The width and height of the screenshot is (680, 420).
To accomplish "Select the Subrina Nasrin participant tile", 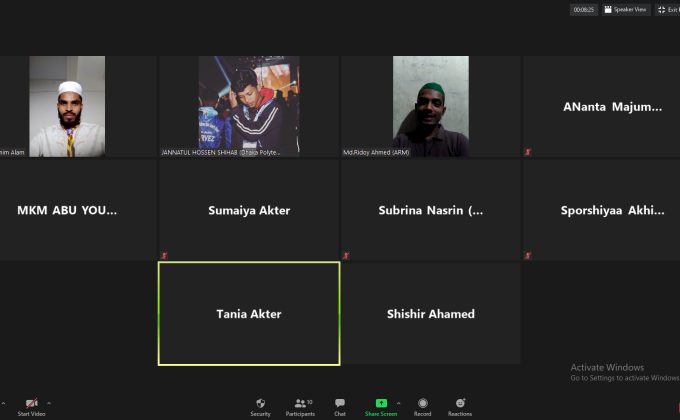I will point(431,210).
